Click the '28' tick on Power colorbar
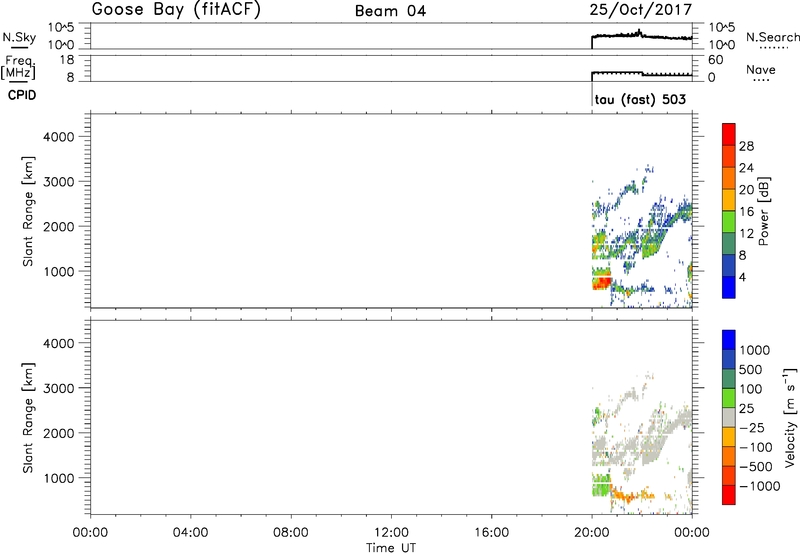Screen dimensions: 800x554 (x=746, y=146)
